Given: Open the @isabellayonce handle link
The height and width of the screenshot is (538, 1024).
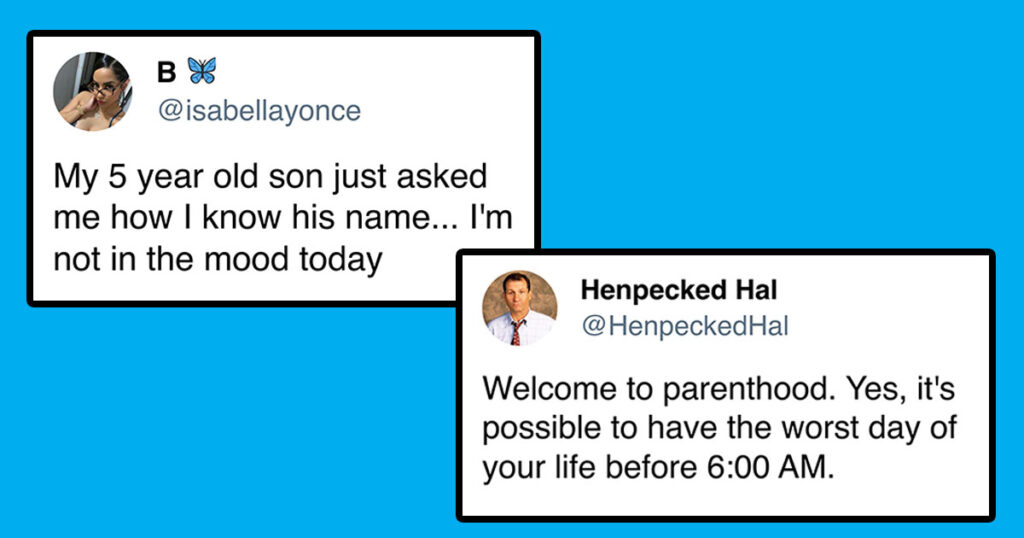Looking at the screenshot, I should [259, 110].
